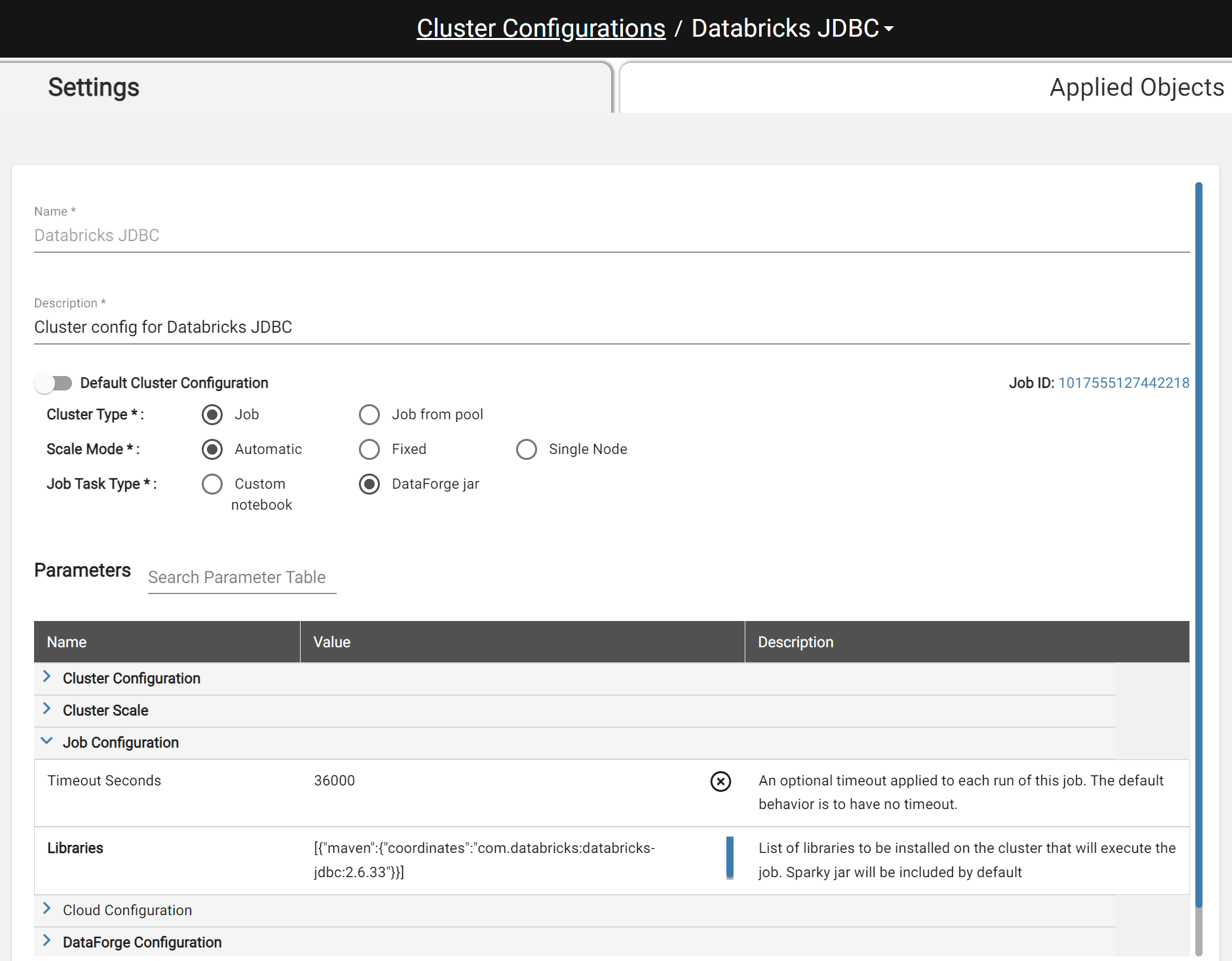Expand the Cluster Scale section

(47, 709)
